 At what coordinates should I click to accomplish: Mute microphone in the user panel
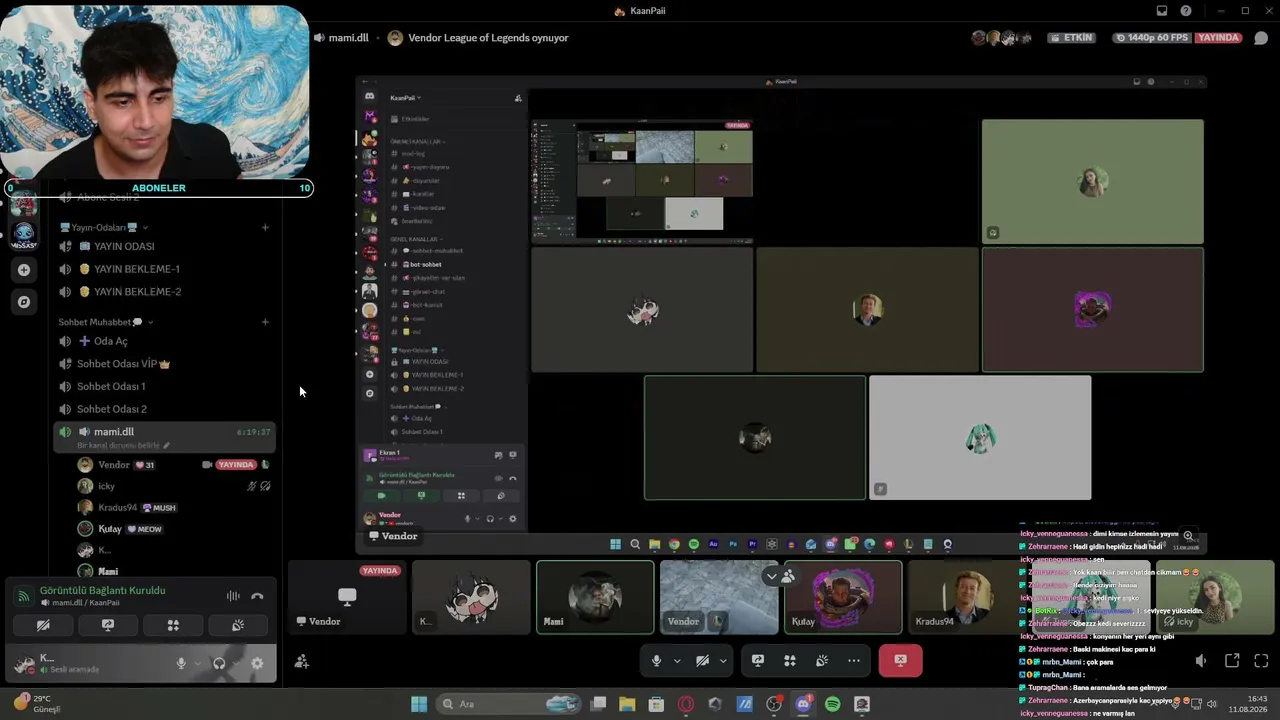click(181, 663)
